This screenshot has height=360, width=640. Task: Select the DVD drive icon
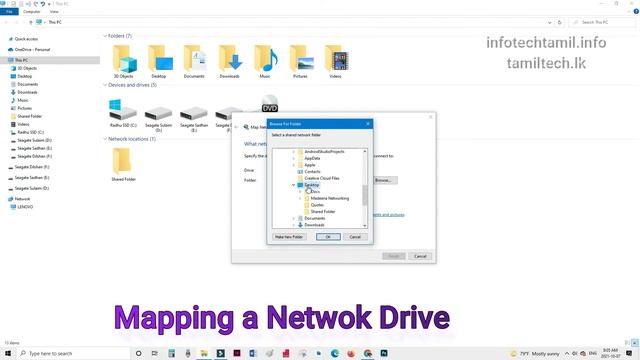[x=269, y=103]
